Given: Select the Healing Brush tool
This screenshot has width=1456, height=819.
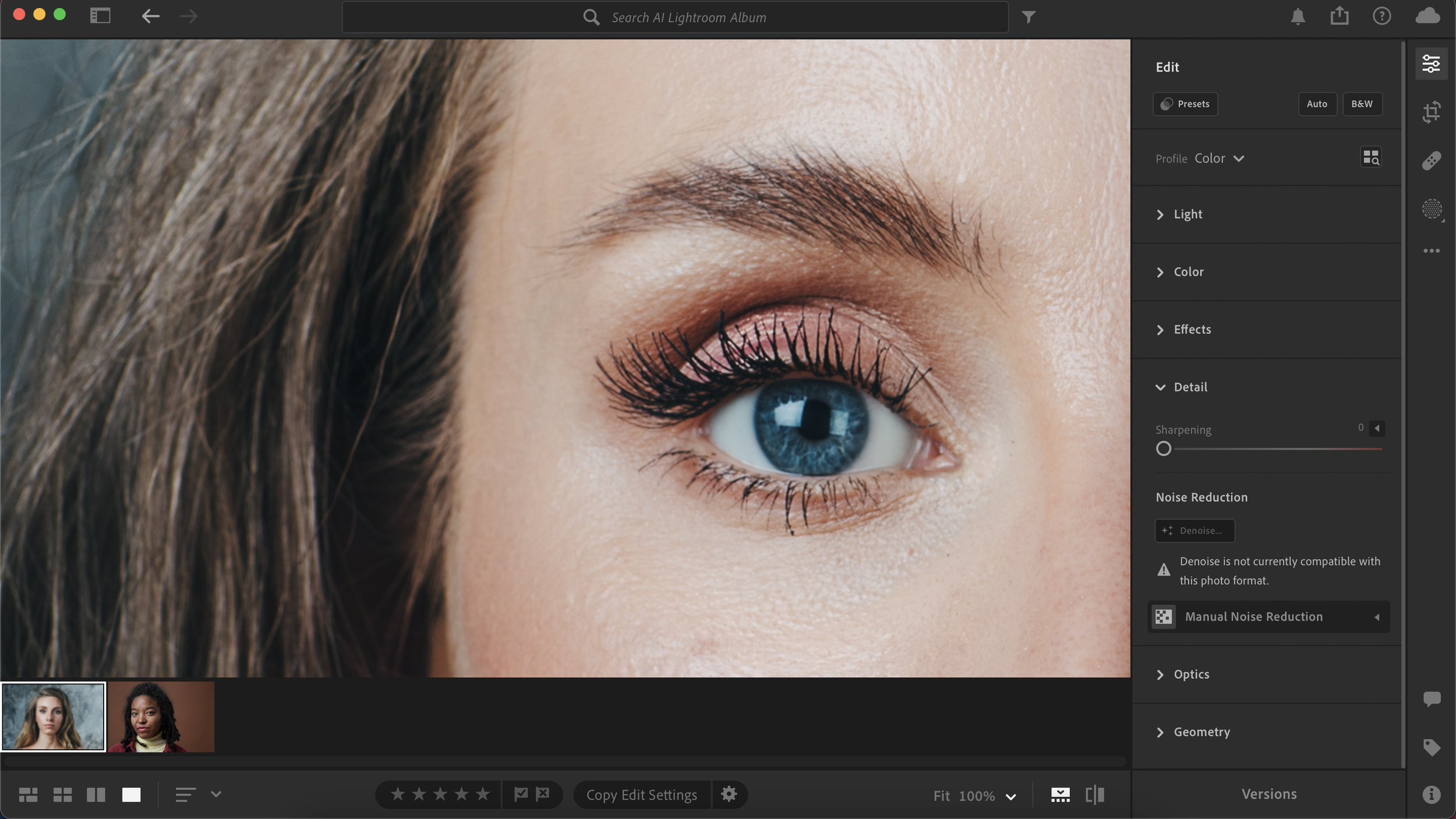Looking at the screenshot, I should pos(1432,160).
